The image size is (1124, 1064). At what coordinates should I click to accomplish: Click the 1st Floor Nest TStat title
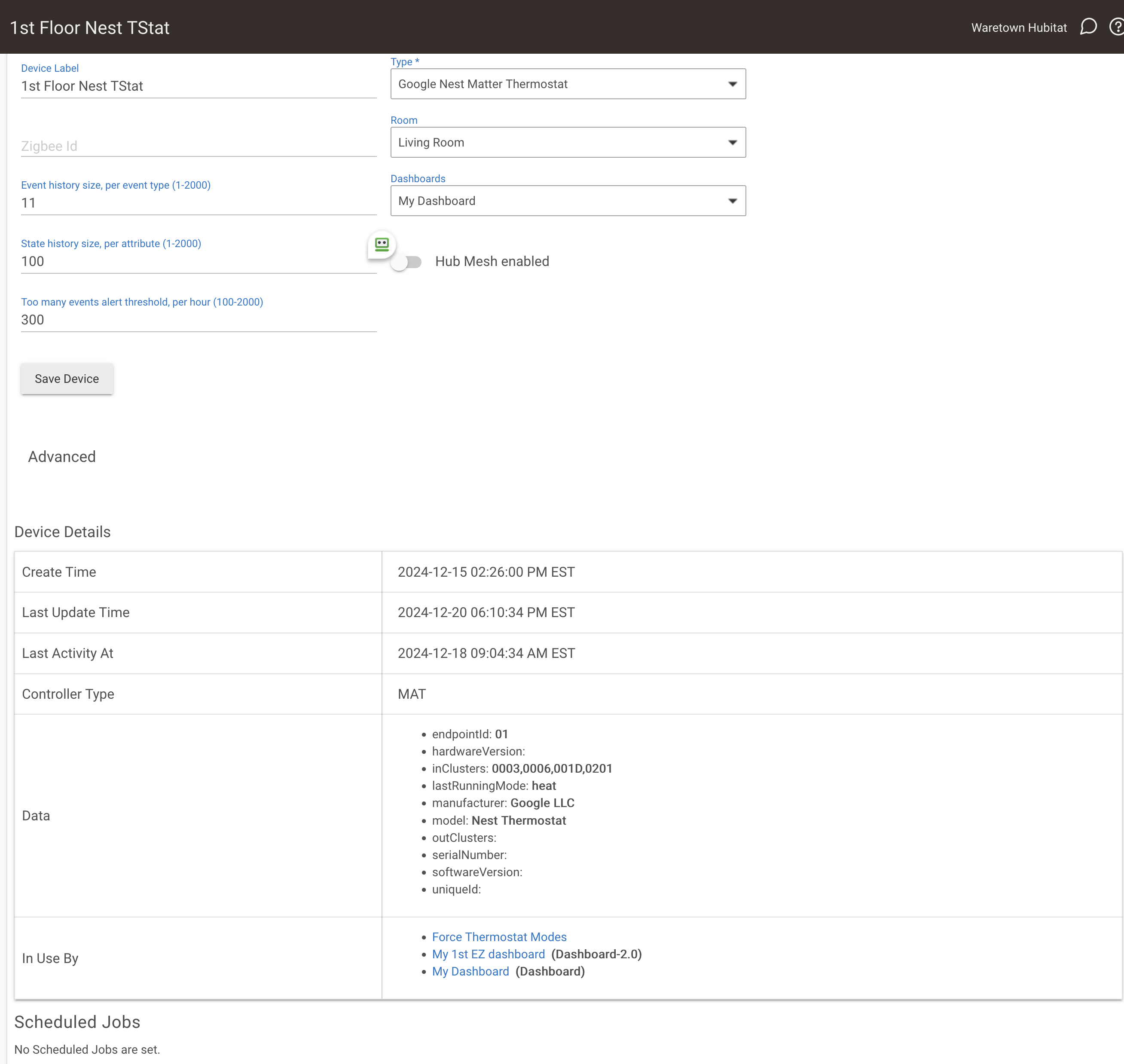(x=90, y=28)
